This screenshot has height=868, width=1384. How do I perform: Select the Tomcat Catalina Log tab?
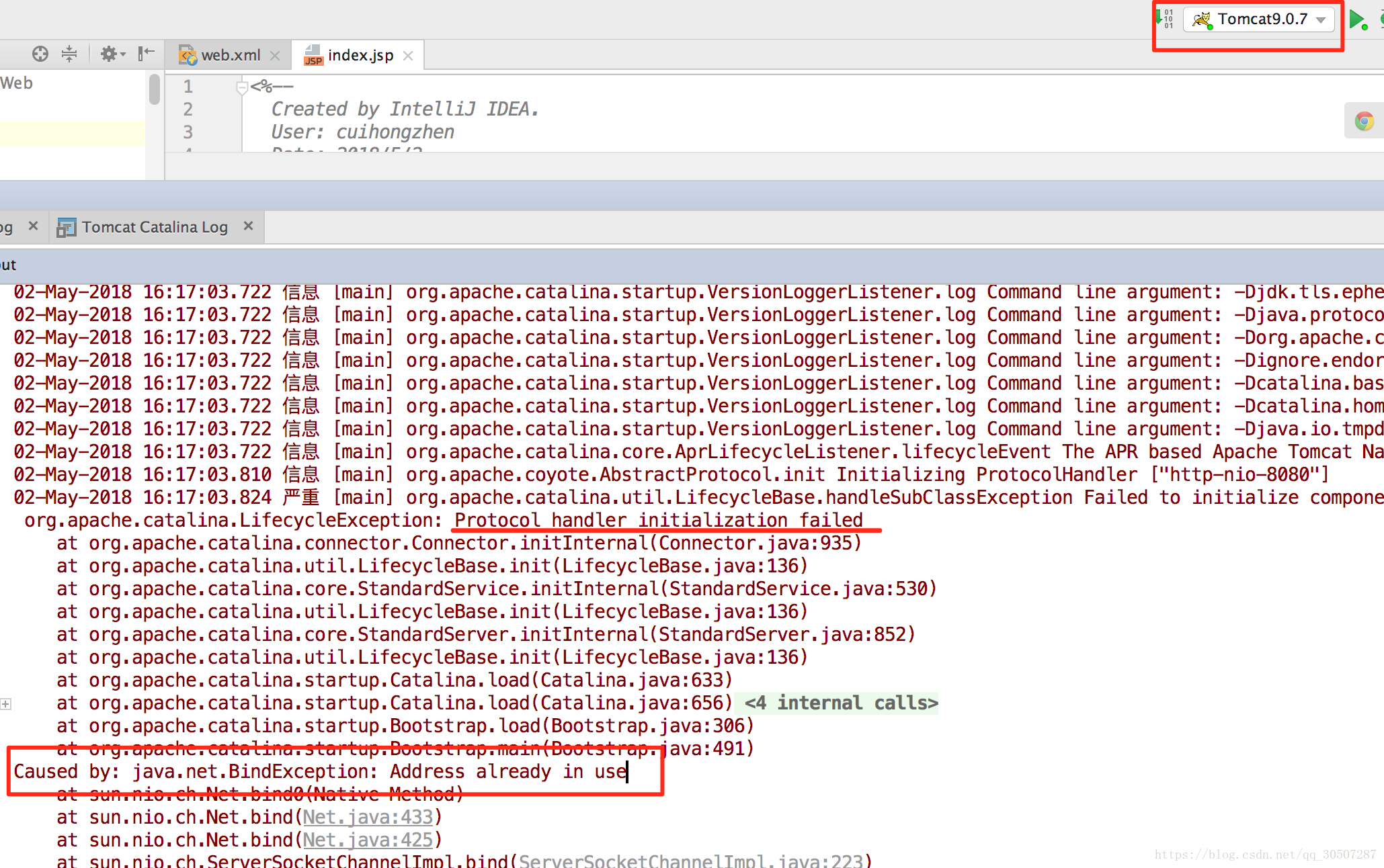click(x=154, y=226)
